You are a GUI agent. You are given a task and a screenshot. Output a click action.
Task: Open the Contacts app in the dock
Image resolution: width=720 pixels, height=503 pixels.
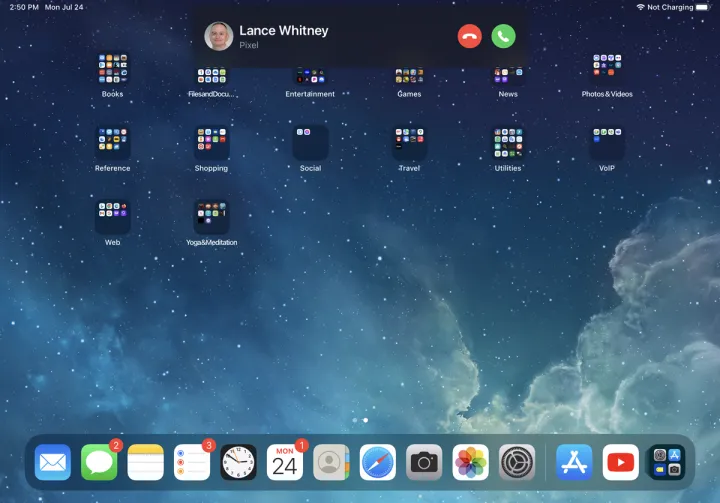(x=331, y=462)
